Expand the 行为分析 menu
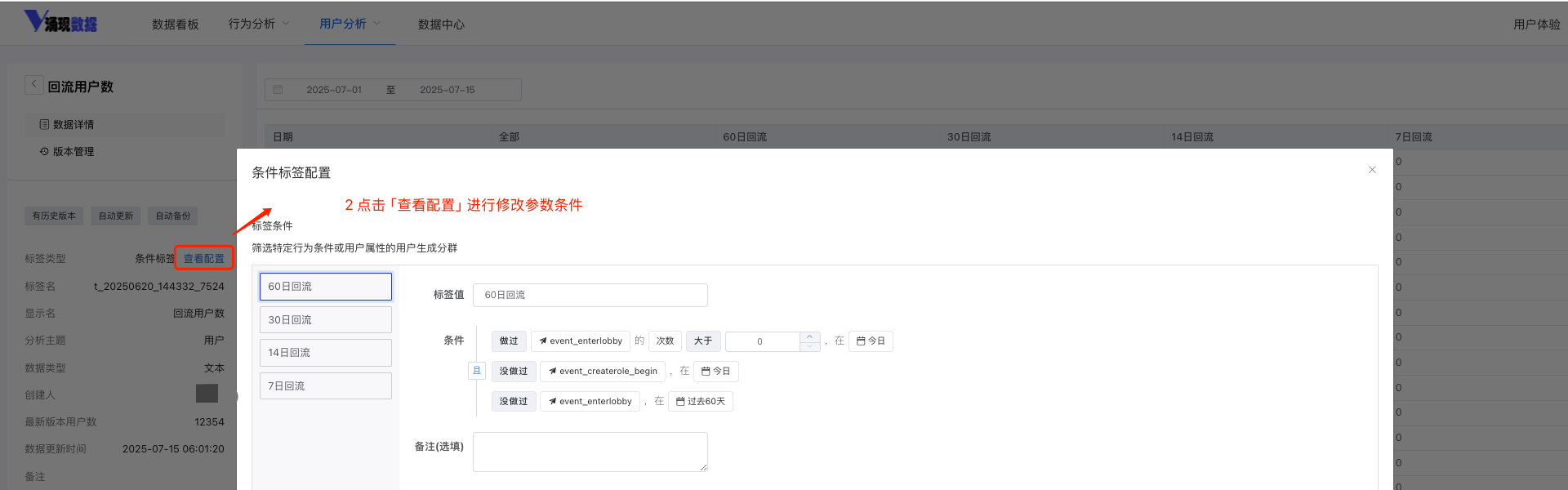Viewport: 1568px width, 490px height. [x=258, y=24]
